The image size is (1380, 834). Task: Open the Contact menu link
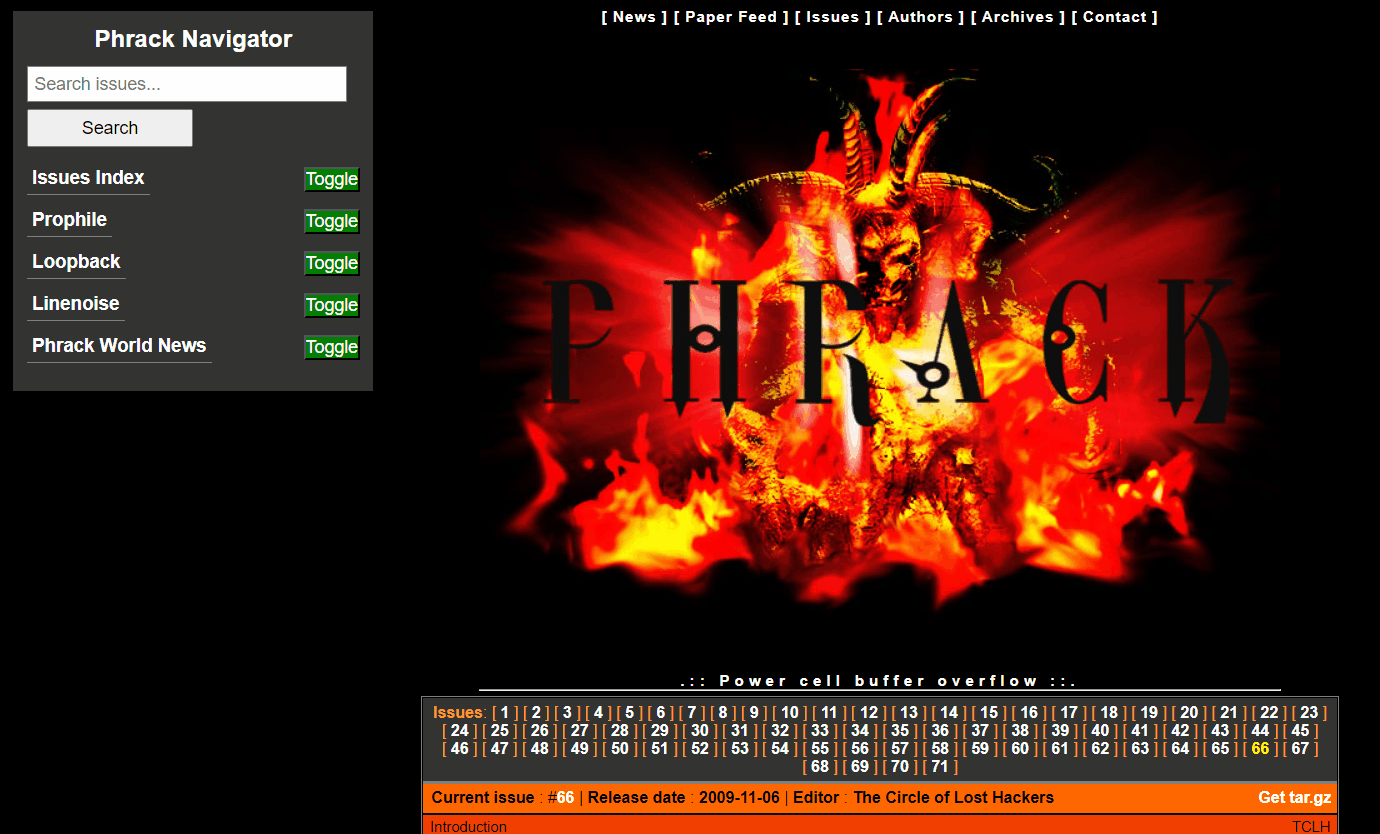1114,17
